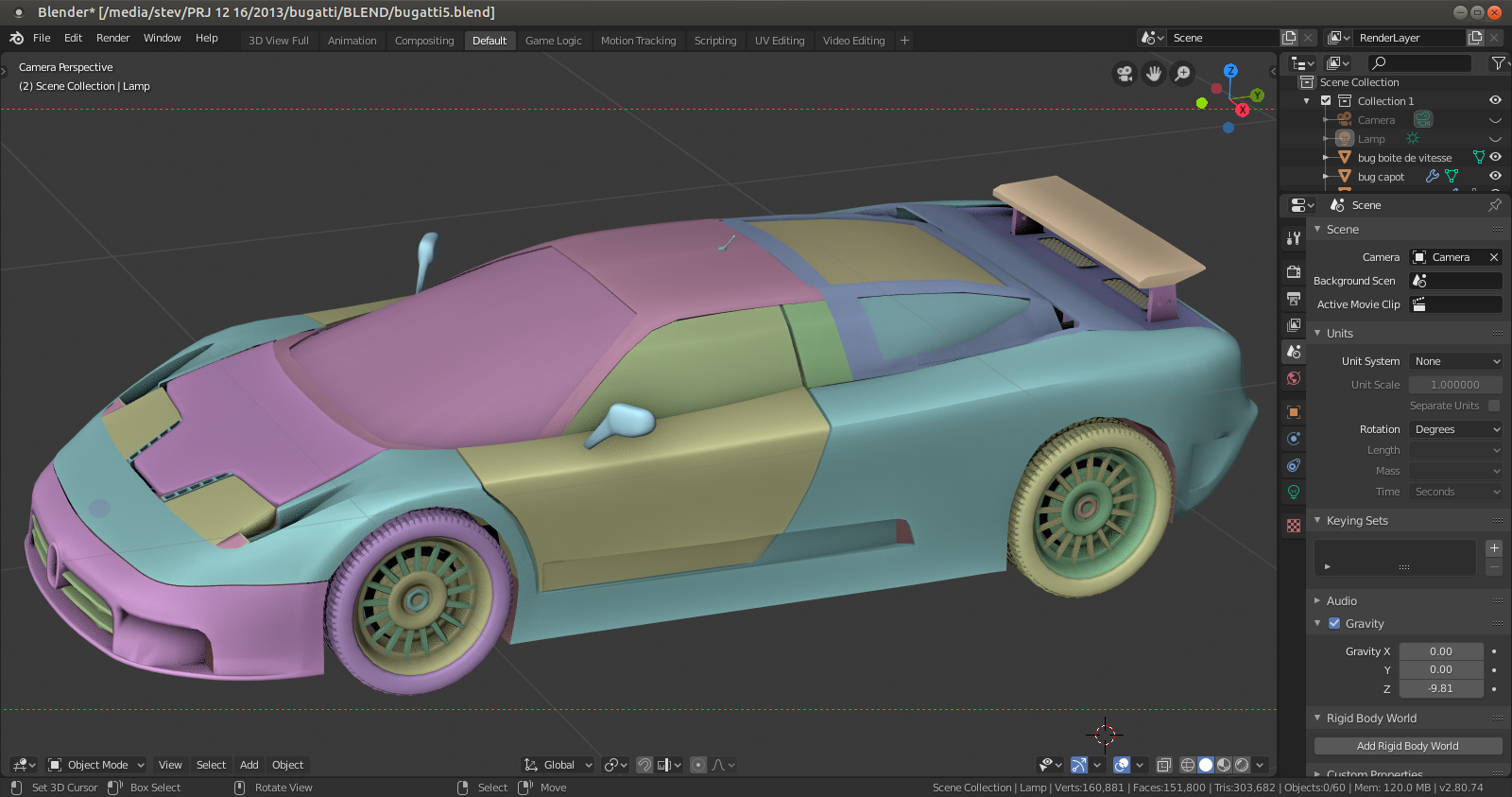
Task: Open the Render properties tab
Action: (x=1294, y=272)
